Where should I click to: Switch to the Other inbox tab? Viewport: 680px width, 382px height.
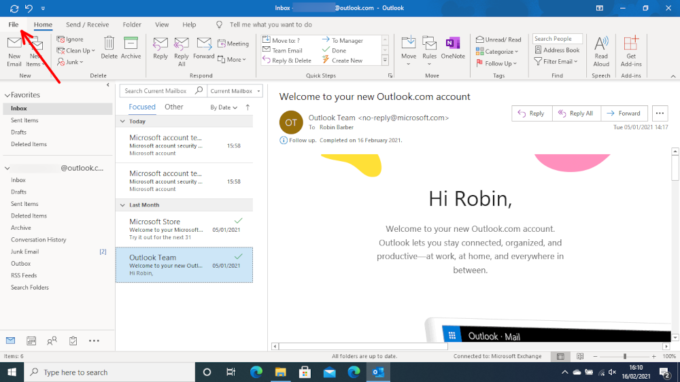point(173,107)
